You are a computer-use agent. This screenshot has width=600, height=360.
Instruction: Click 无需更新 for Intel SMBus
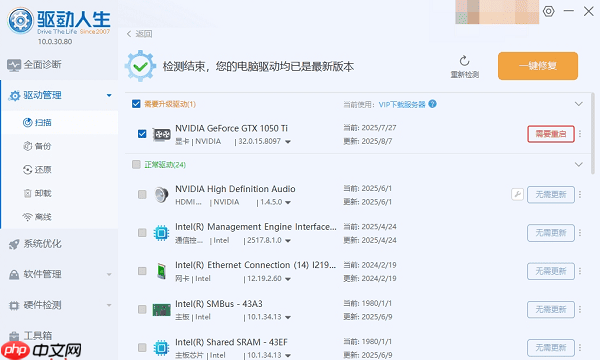(x=551, y=309)
